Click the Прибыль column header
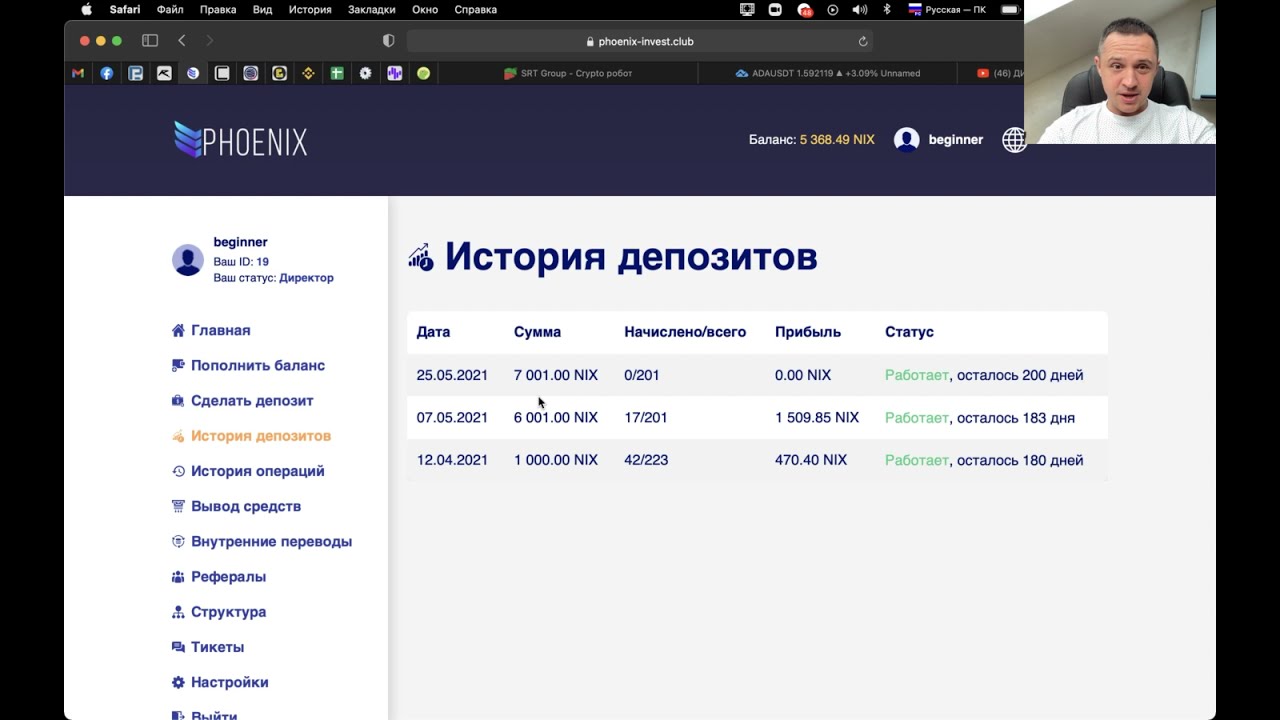The width and height of the screenshot is (1280, 720). coord(808,332)
